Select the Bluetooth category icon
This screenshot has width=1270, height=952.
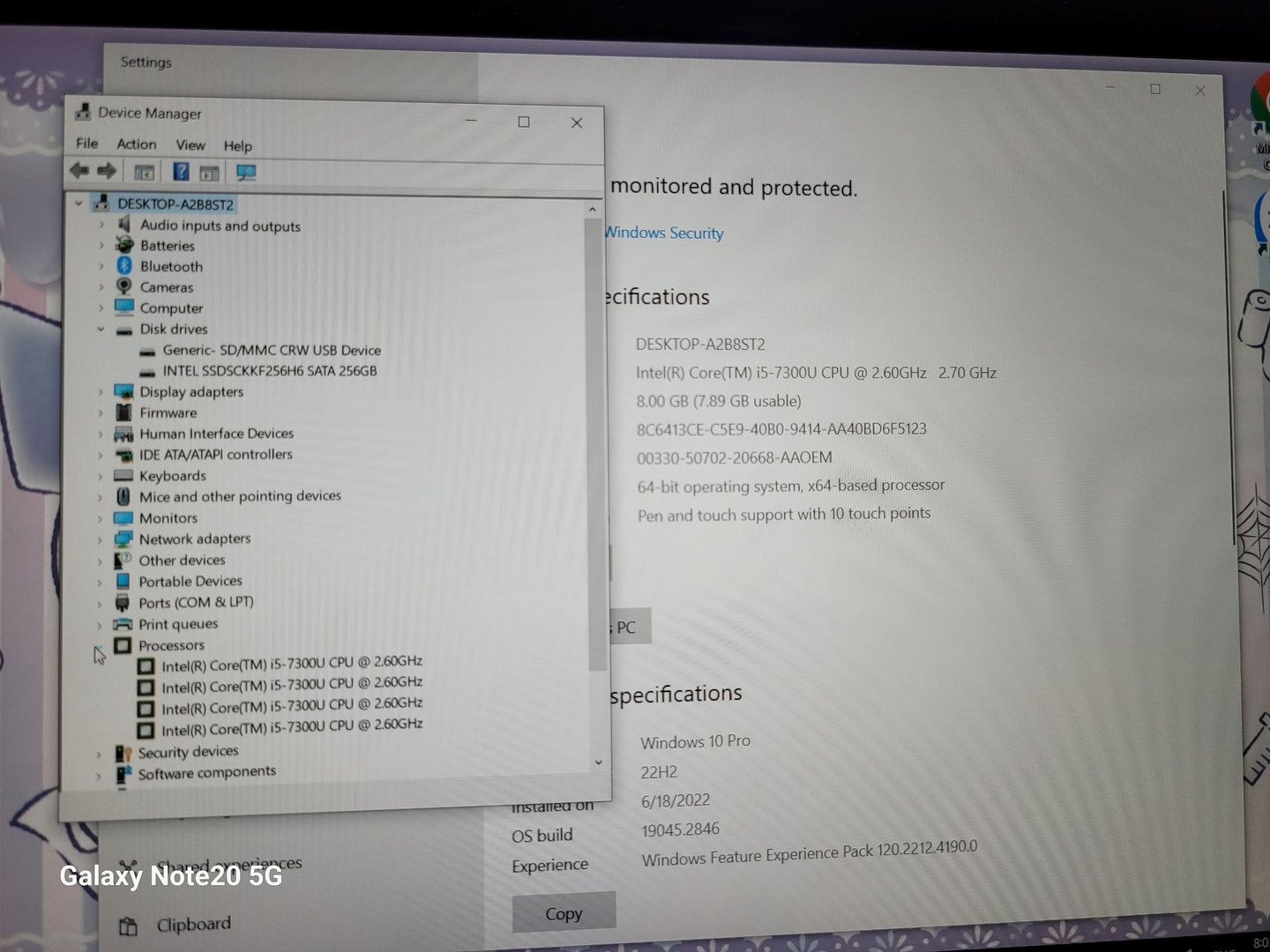[124, 266]
